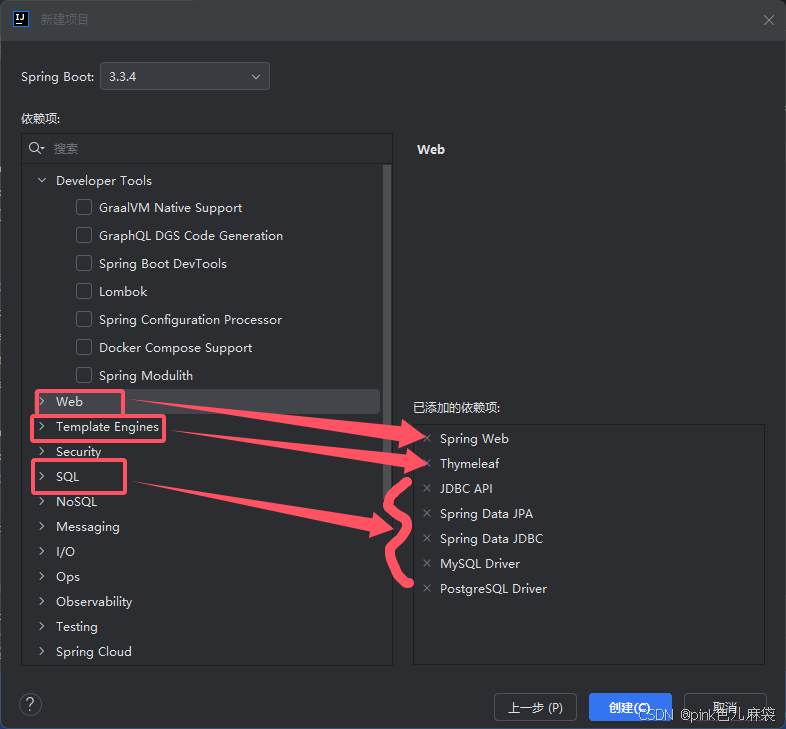Expand the Ops category

(x=42, y=577)
